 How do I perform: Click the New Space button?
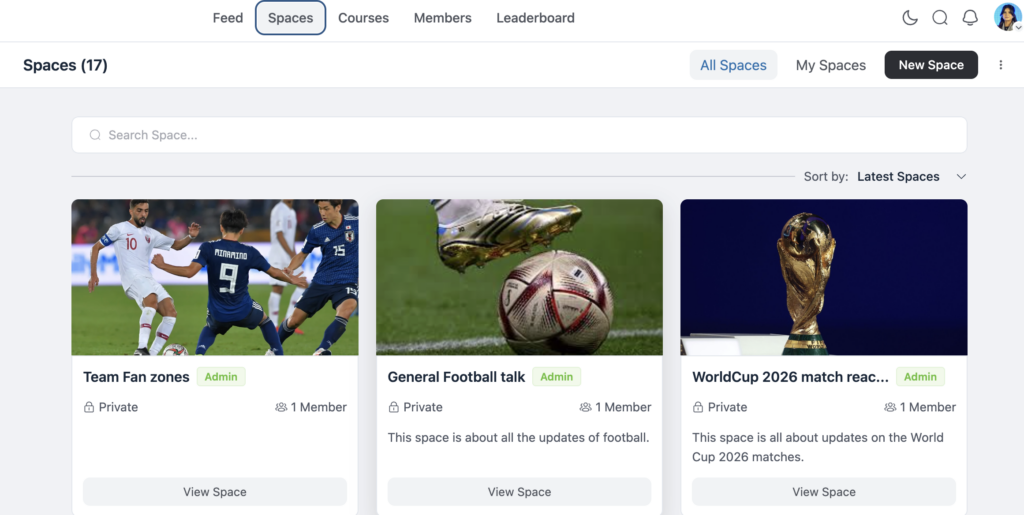931,65
